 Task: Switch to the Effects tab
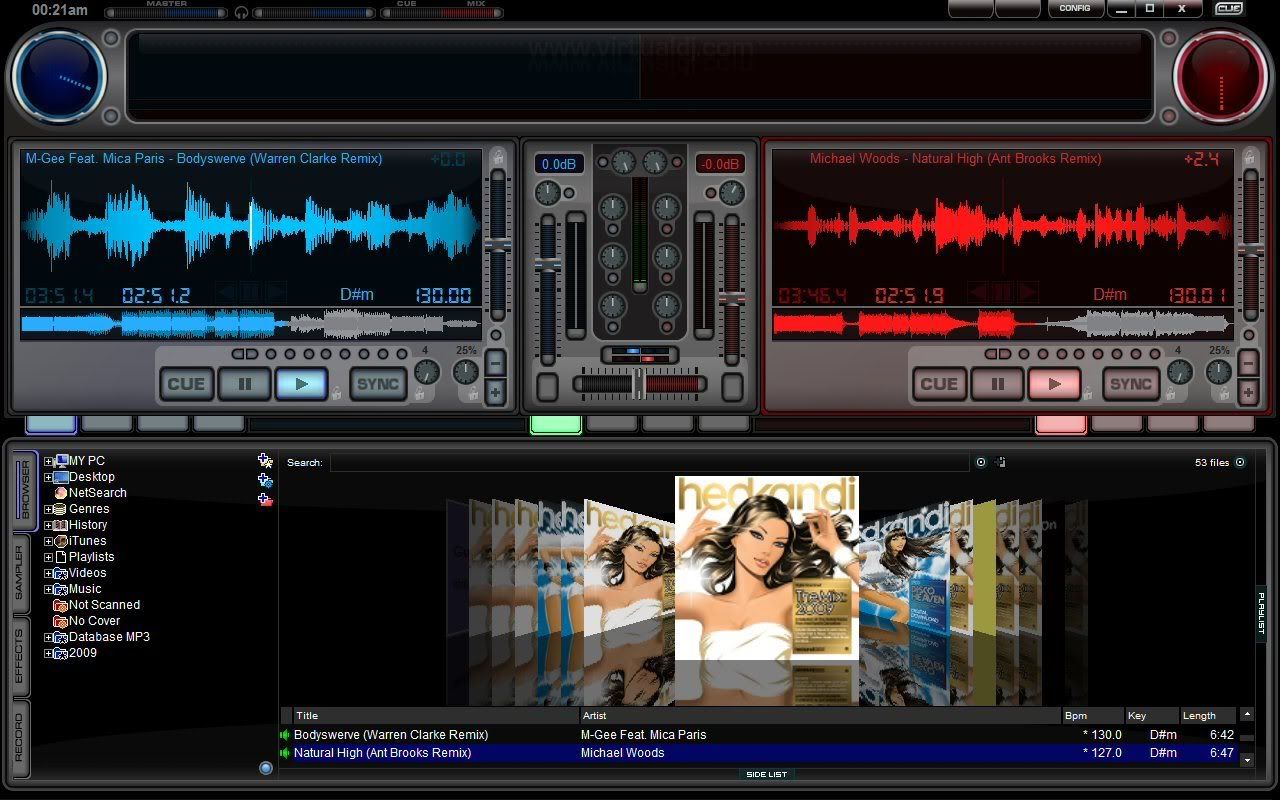[x=21, y=656]
